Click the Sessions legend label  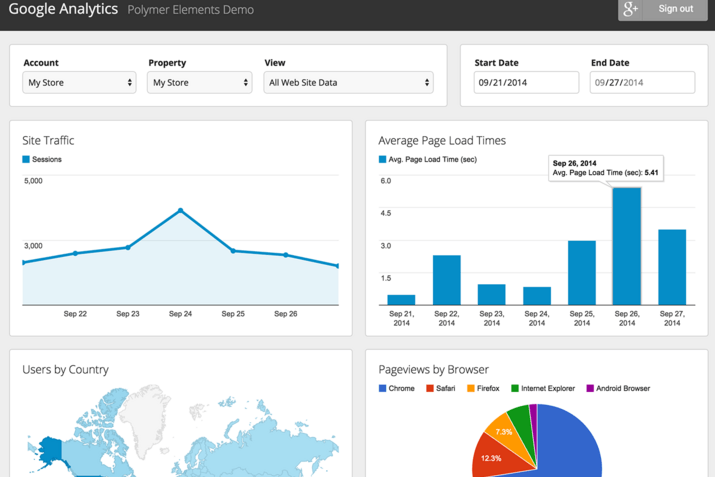(x=47, y=159)
